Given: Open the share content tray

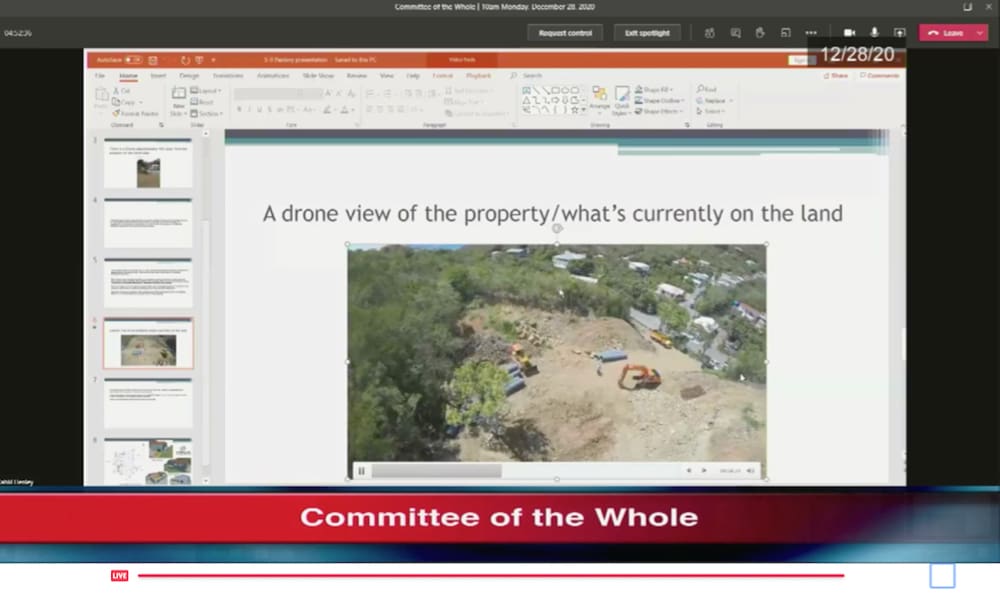Looking at the screenshot, I should tap(899, 33).
